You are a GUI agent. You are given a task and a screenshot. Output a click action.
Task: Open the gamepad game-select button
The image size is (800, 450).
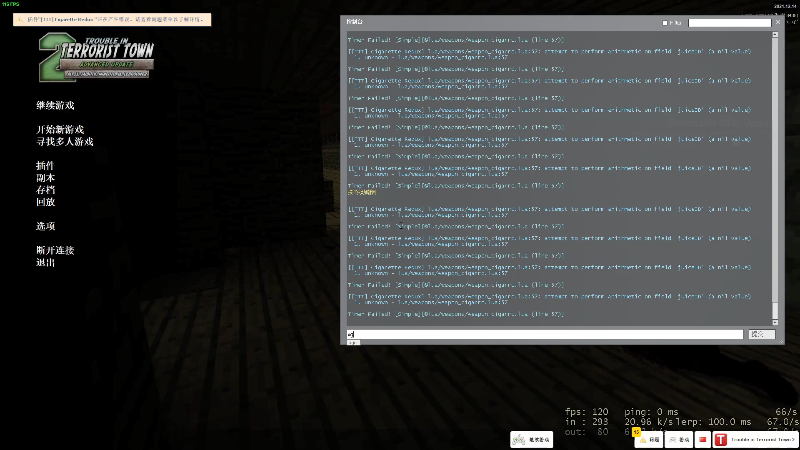pos(532,439)
